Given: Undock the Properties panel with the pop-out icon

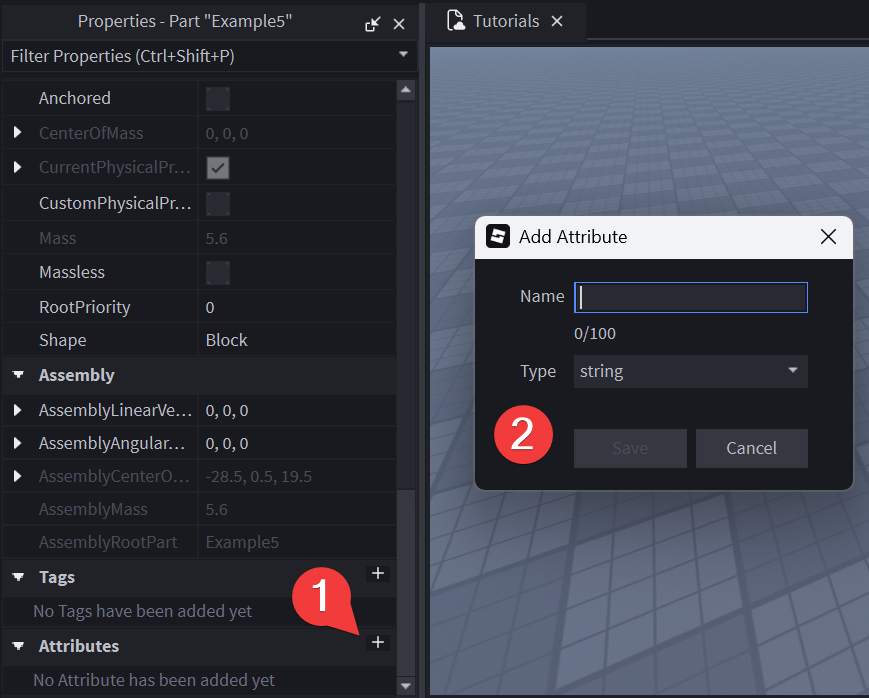Looking at the screenshot, I should pos(372,24).
